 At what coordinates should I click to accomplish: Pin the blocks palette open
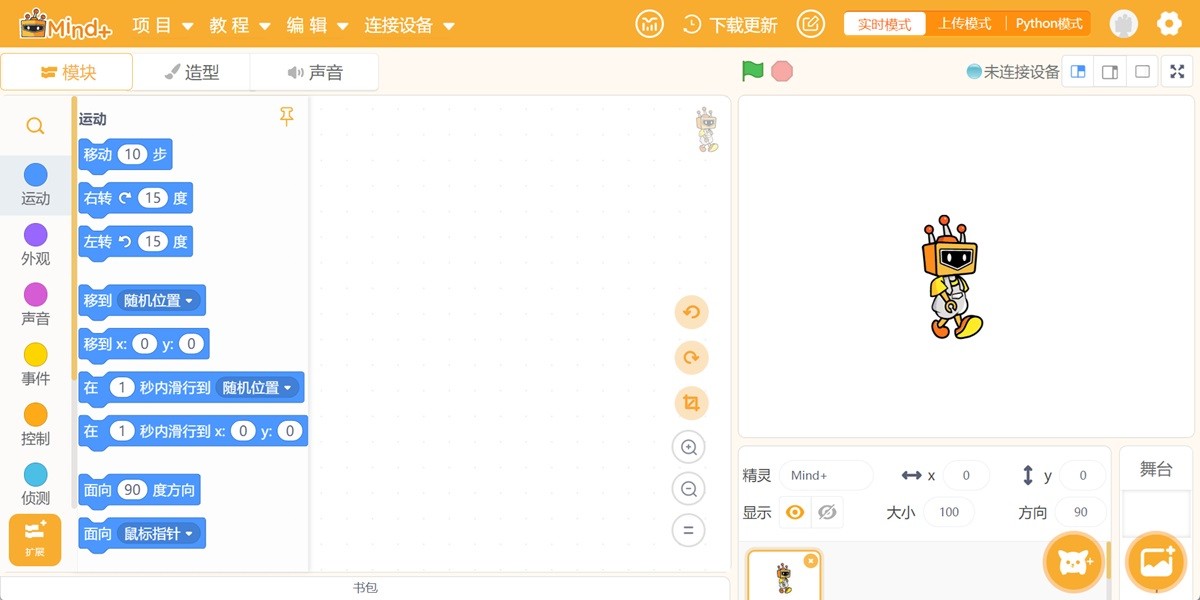286,117
